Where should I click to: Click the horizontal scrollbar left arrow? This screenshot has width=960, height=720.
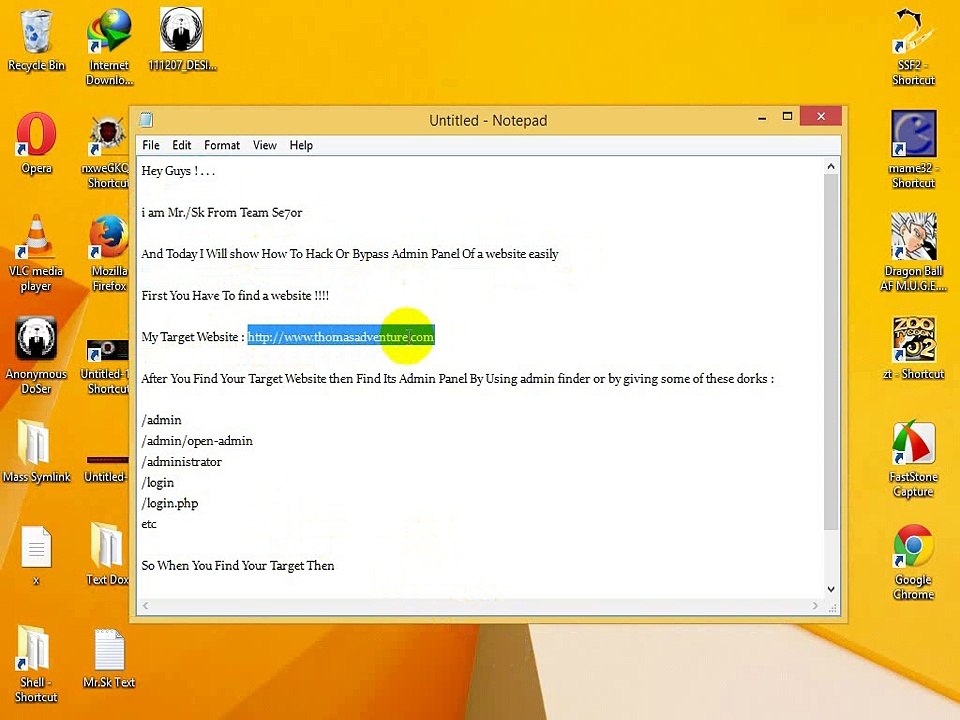click(145, 606)
